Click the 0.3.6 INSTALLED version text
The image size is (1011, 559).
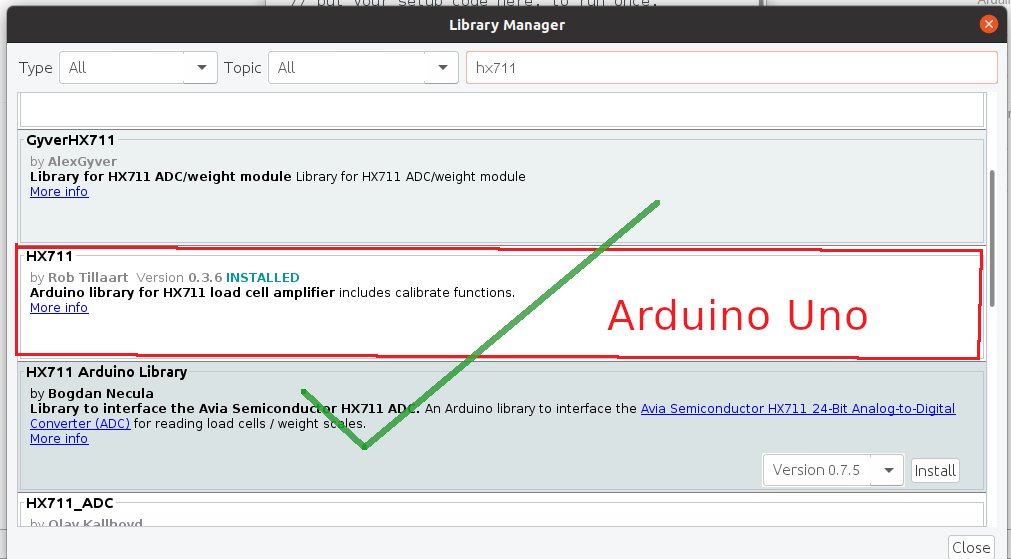click(244, 277)
